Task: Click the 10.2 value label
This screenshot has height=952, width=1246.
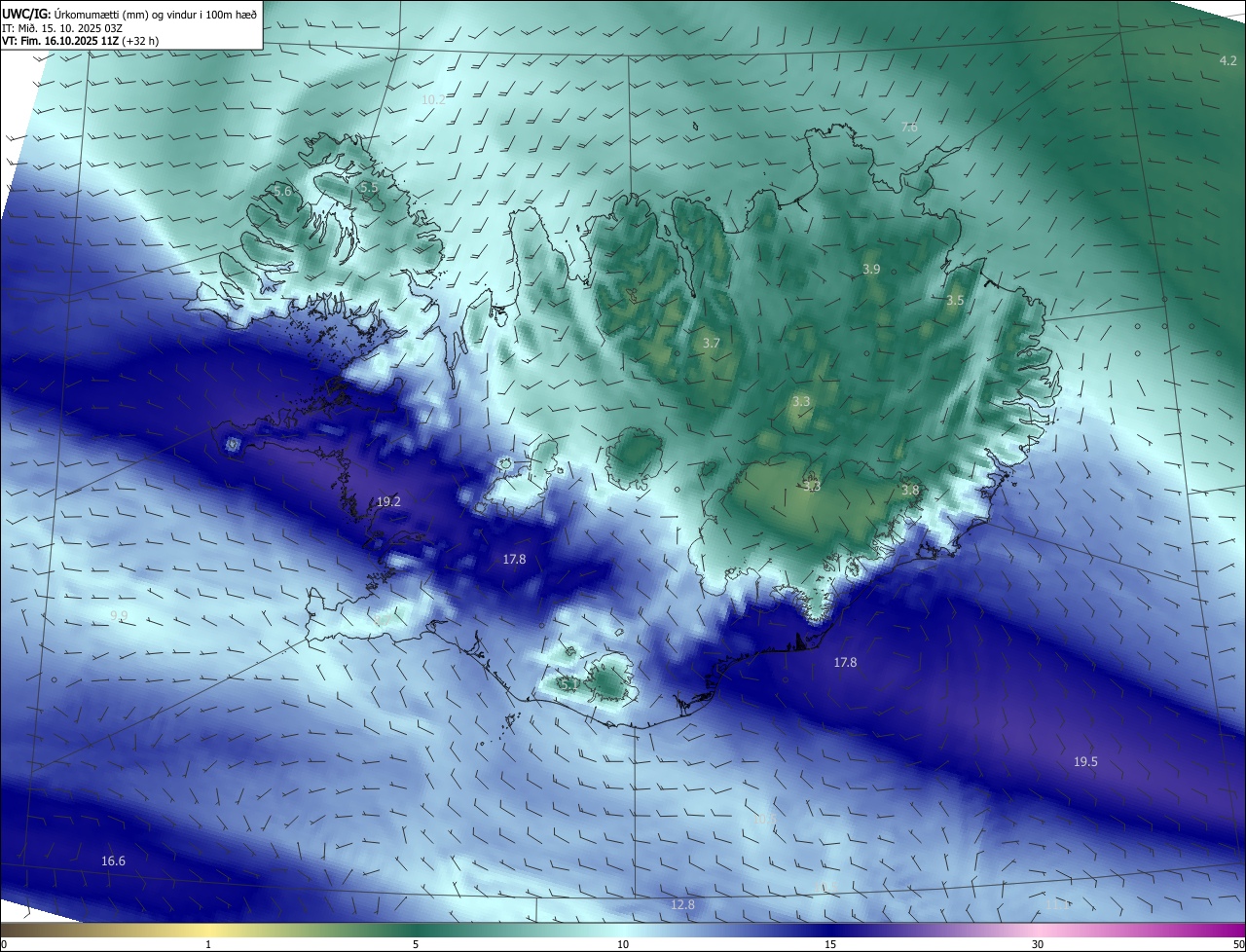Action: 433,100
